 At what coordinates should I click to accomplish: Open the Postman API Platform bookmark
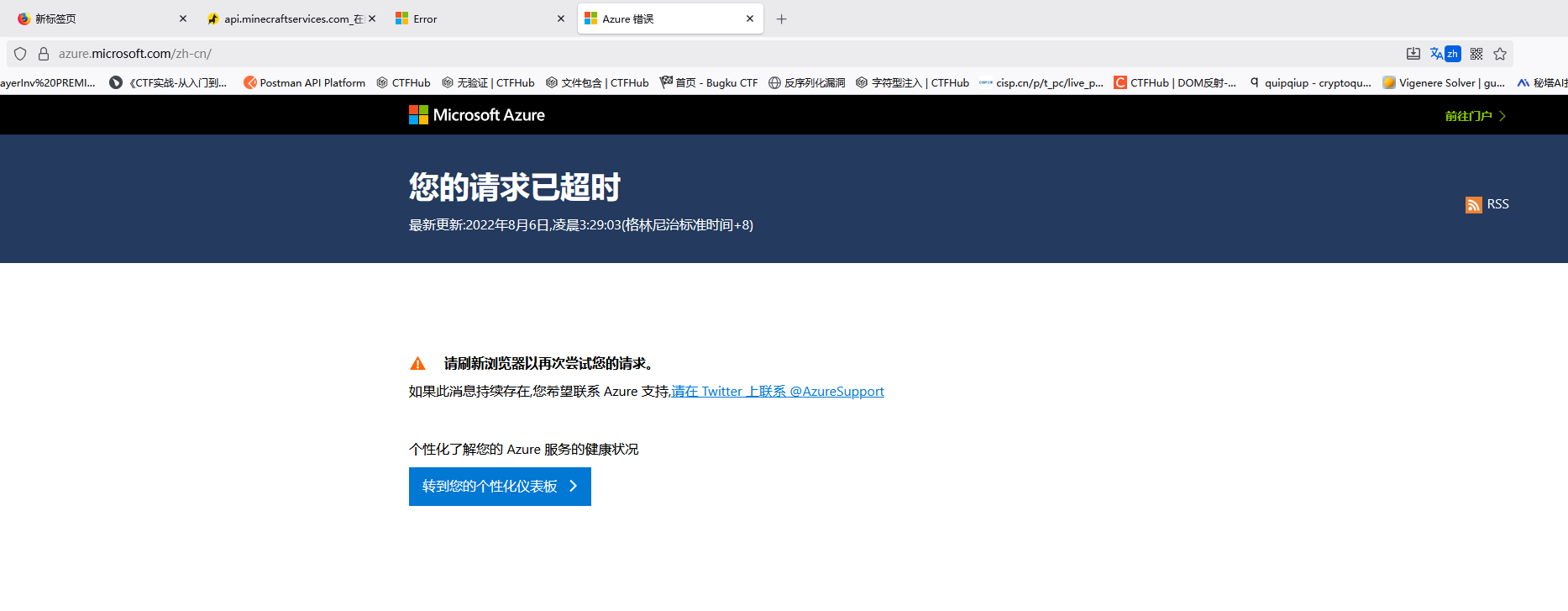click(304, 82)
